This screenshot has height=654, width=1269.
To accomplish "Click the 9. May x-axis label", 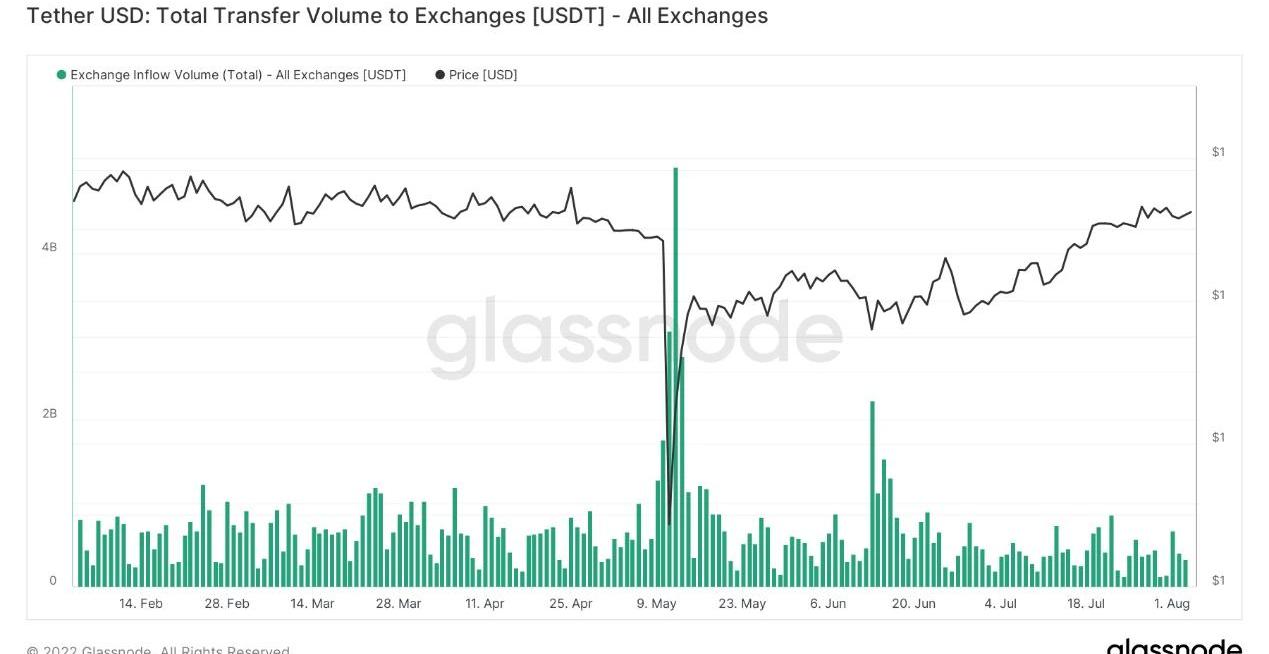I will [x=656, y=604].
